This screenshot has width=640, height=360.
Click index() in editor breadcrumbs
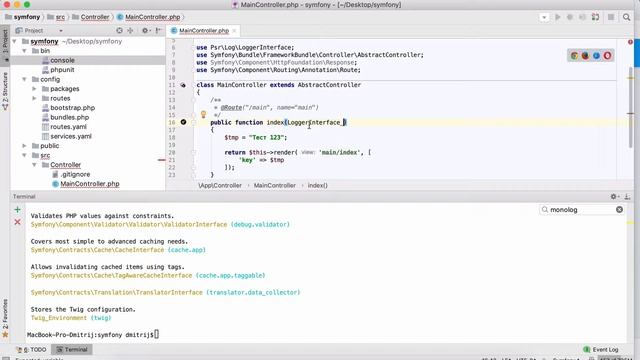318,185
